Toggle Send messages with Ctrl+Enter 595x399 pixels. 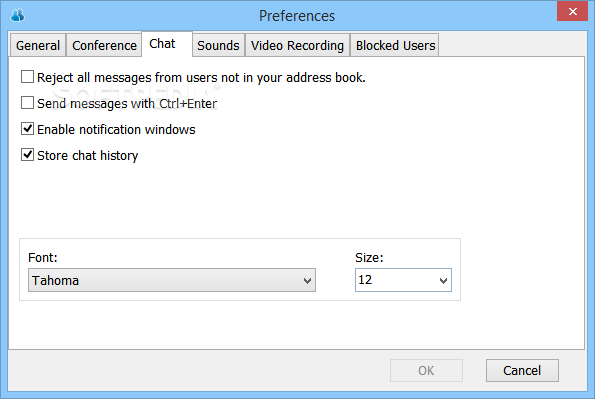27,103
